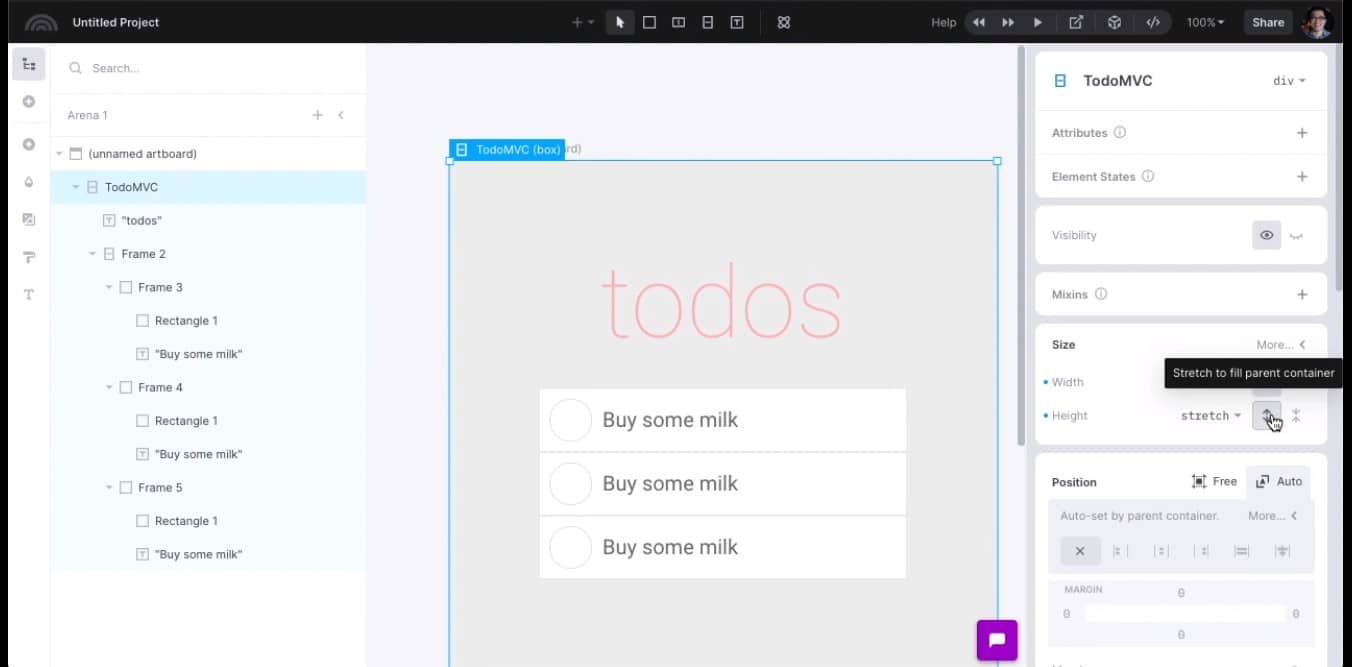Open the T fonts icon in left sidebar
The height and width of the screenshot is (667, 1352).
[29, 294]
